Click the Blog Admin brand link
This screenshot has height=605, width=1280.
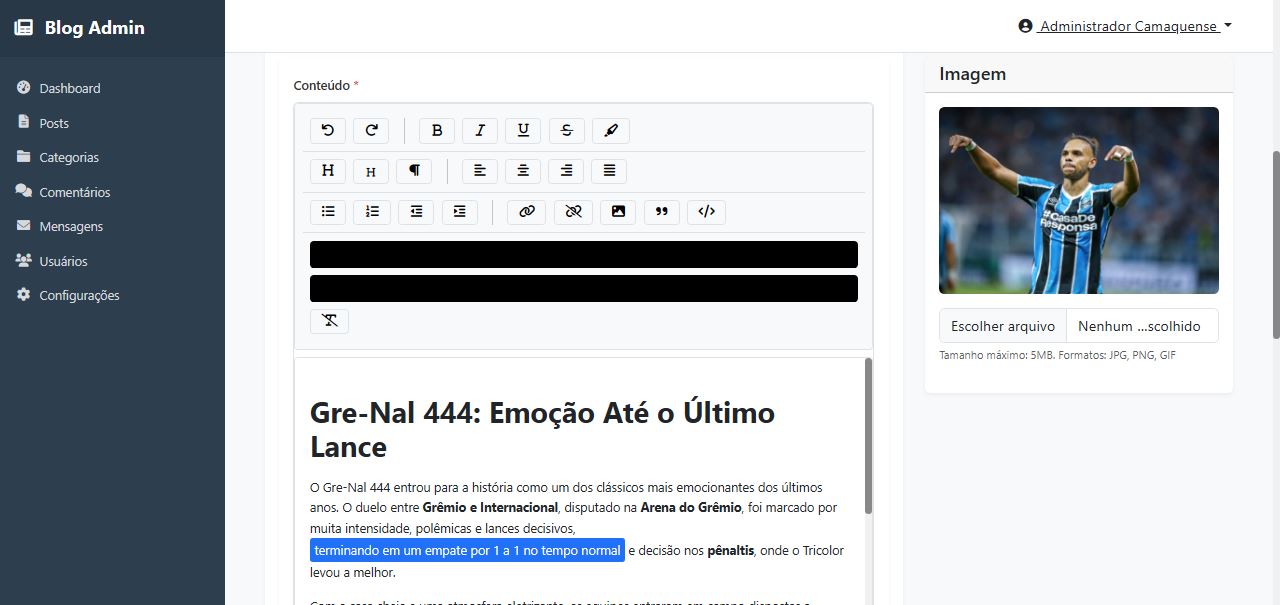click(79, 28)
